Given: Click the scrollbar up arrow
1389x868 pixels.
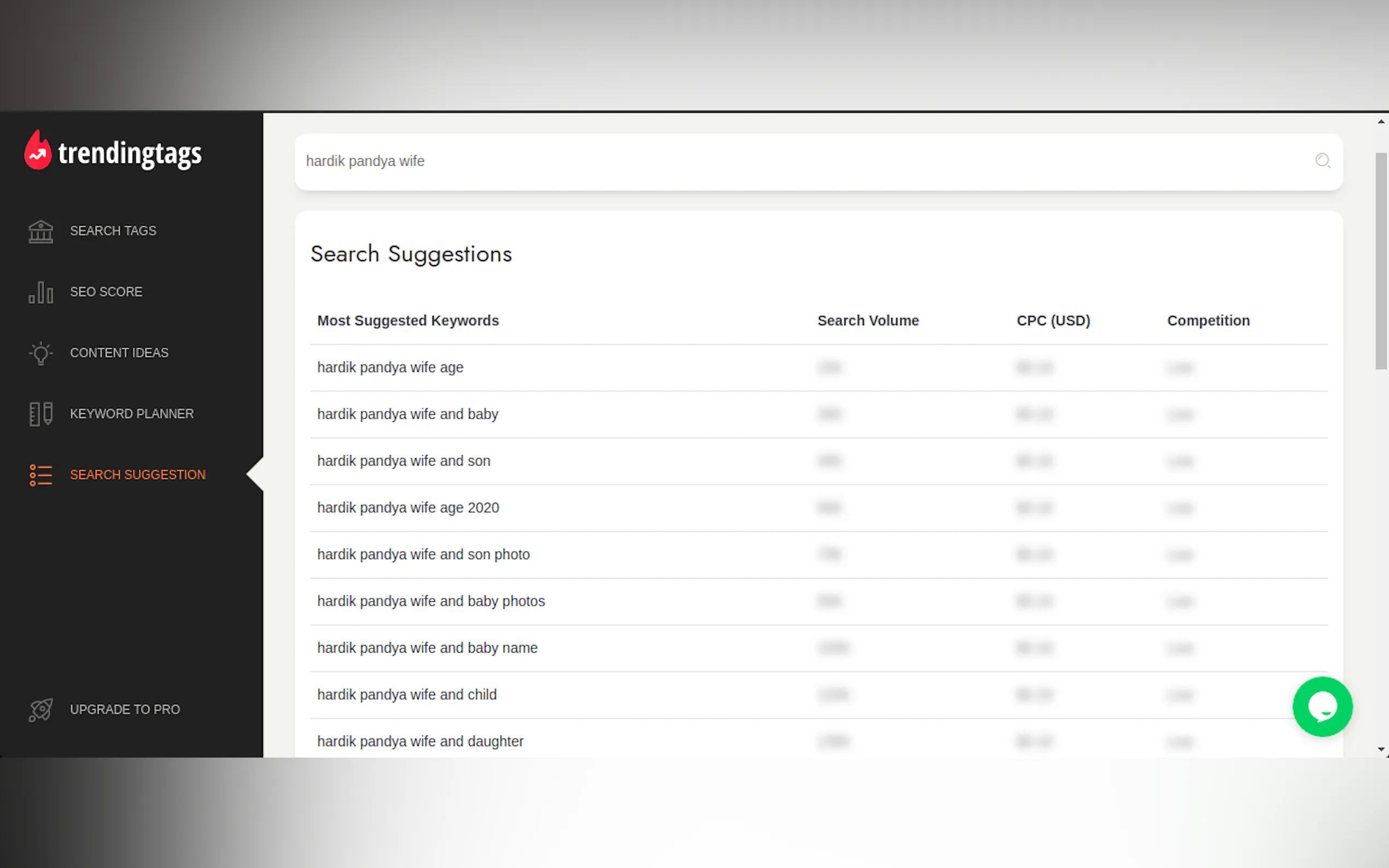Looking at the screenshot, I should [x=1381, y=122].
